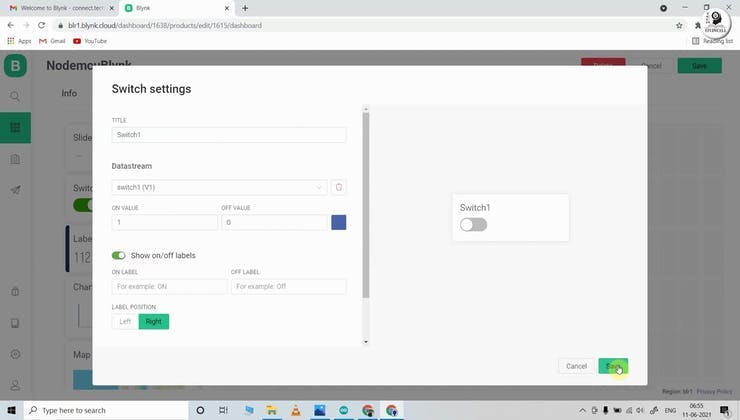
Task: Open the switch1 (V1) datastream dropdown
Action: [219, 187]
